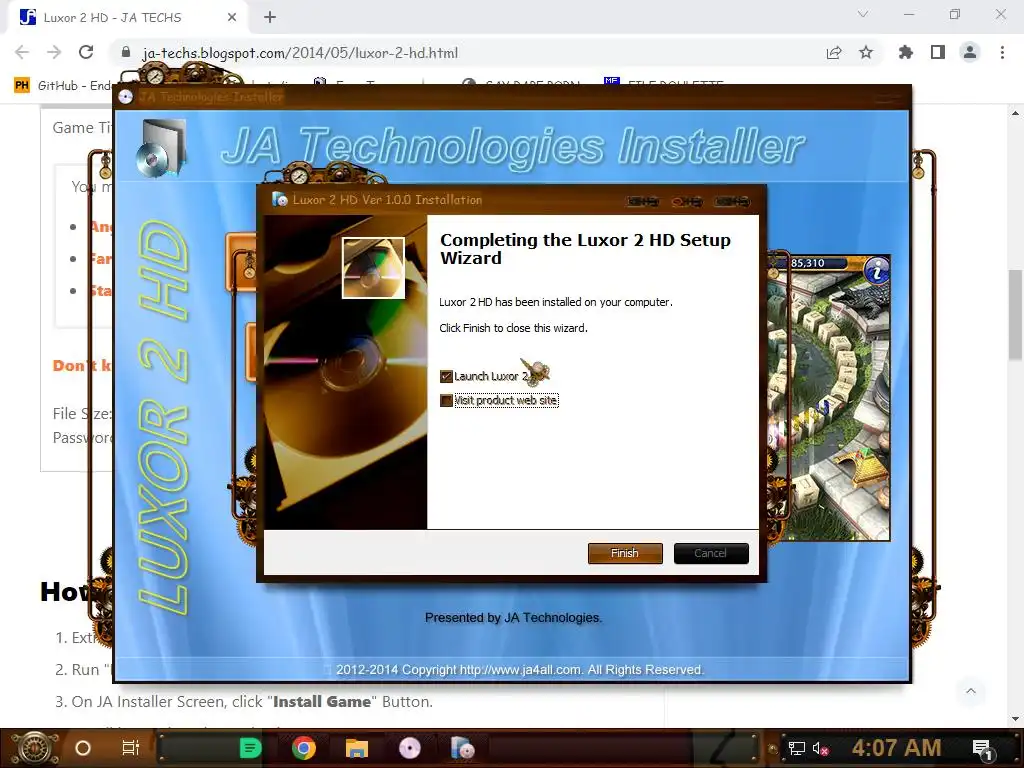Image resolution: width=1024 pixels, height=768 pixels.
Task: Open green notes app in taskbar
Action: pyautogui.click(x=251, y=748)
